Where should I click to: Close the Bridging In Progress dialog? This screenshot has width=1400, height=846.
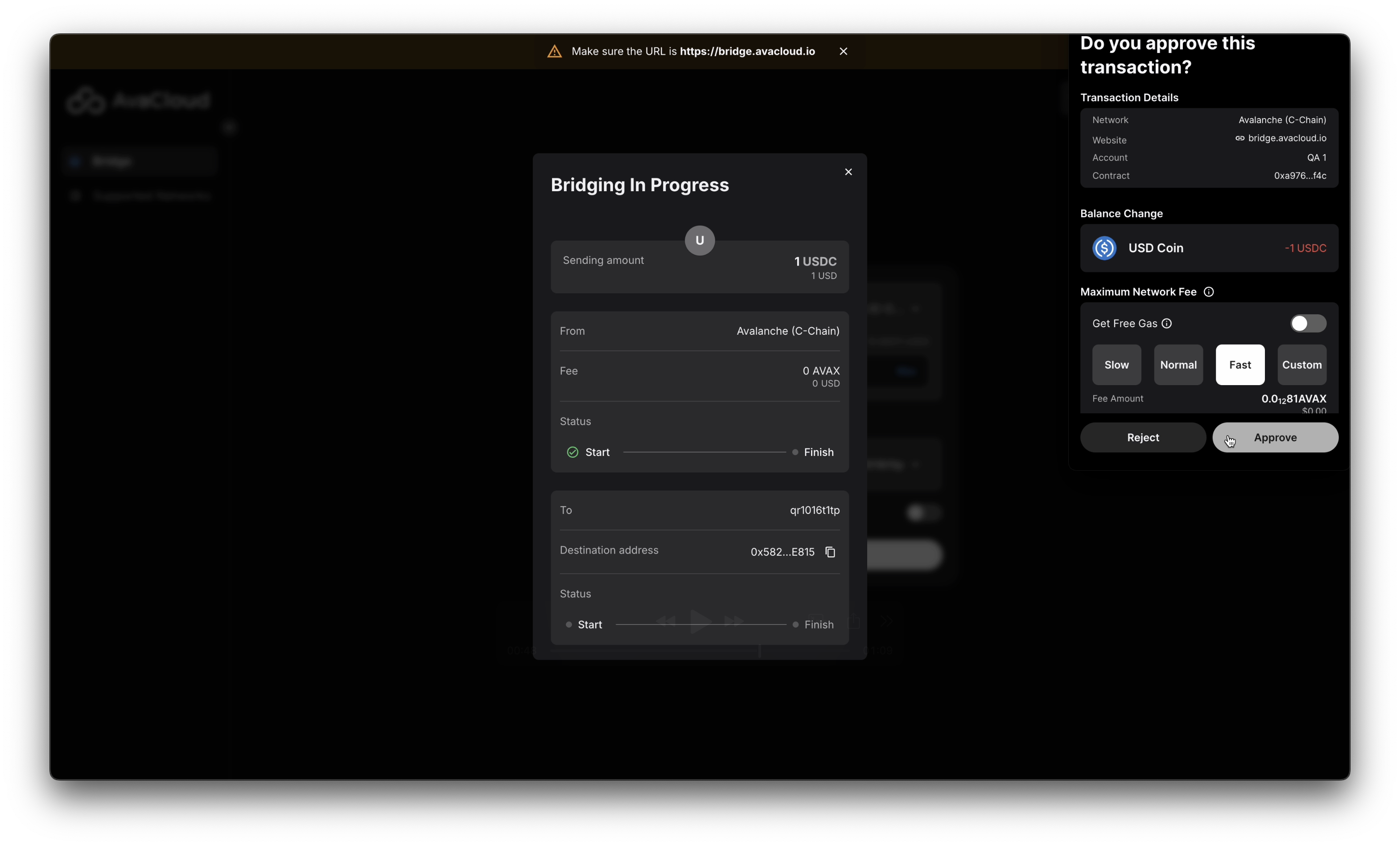[848, 172]
